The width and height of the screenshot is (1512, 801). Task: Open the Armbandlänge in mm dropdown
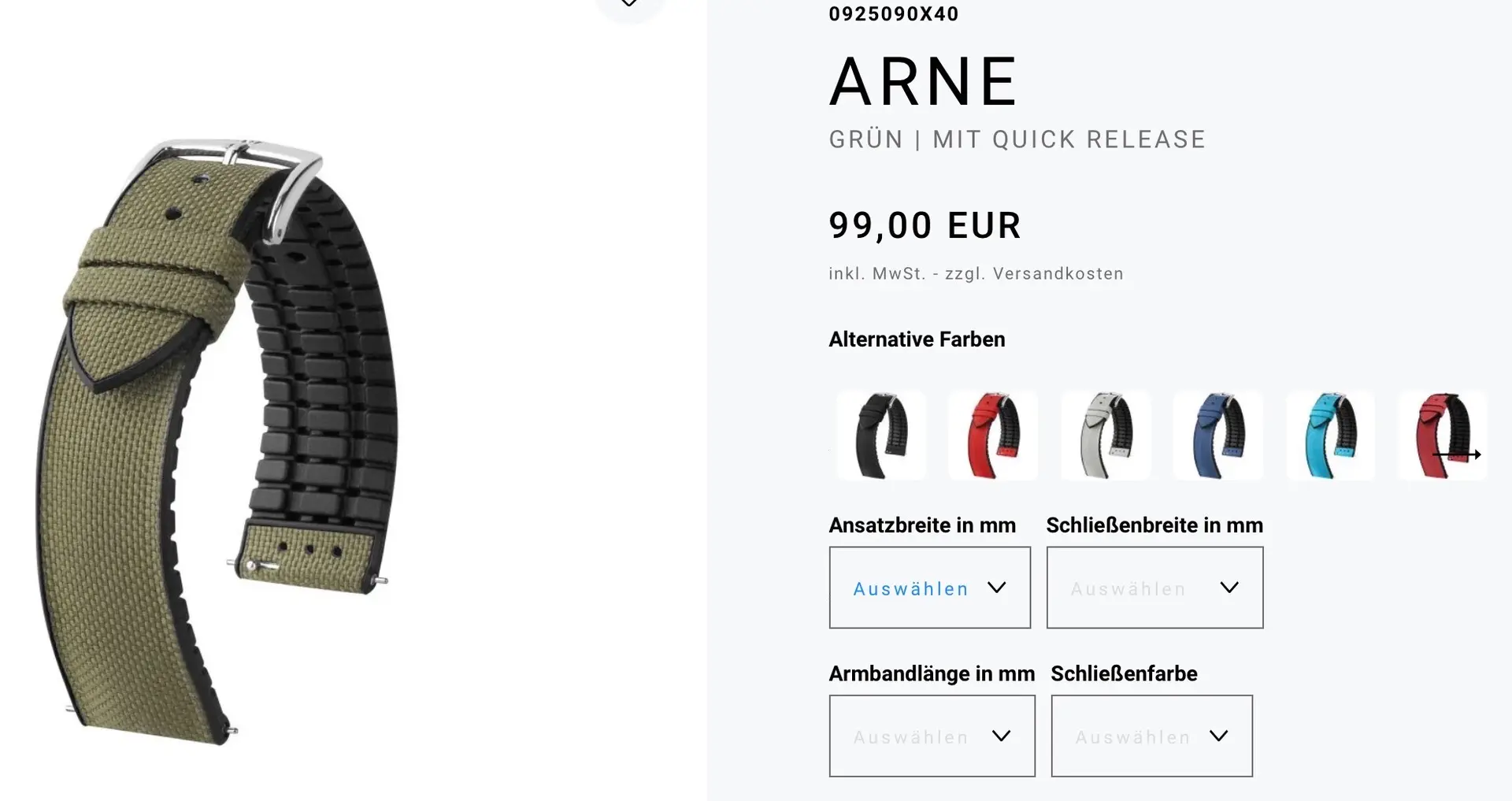coord(932,736)
